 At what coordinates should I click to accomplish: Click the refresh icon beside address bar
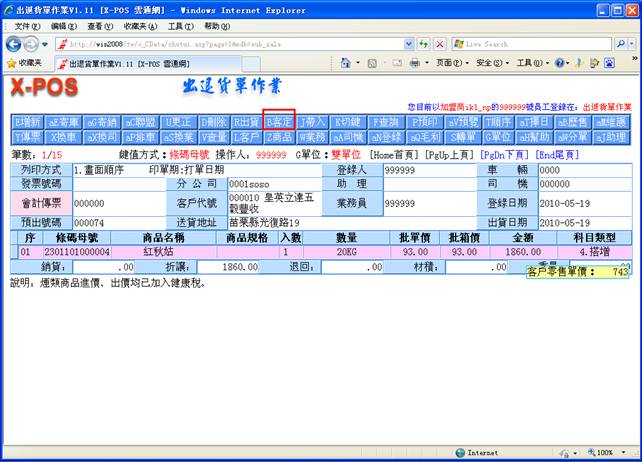pyautogui.click(x=424, y=44)
